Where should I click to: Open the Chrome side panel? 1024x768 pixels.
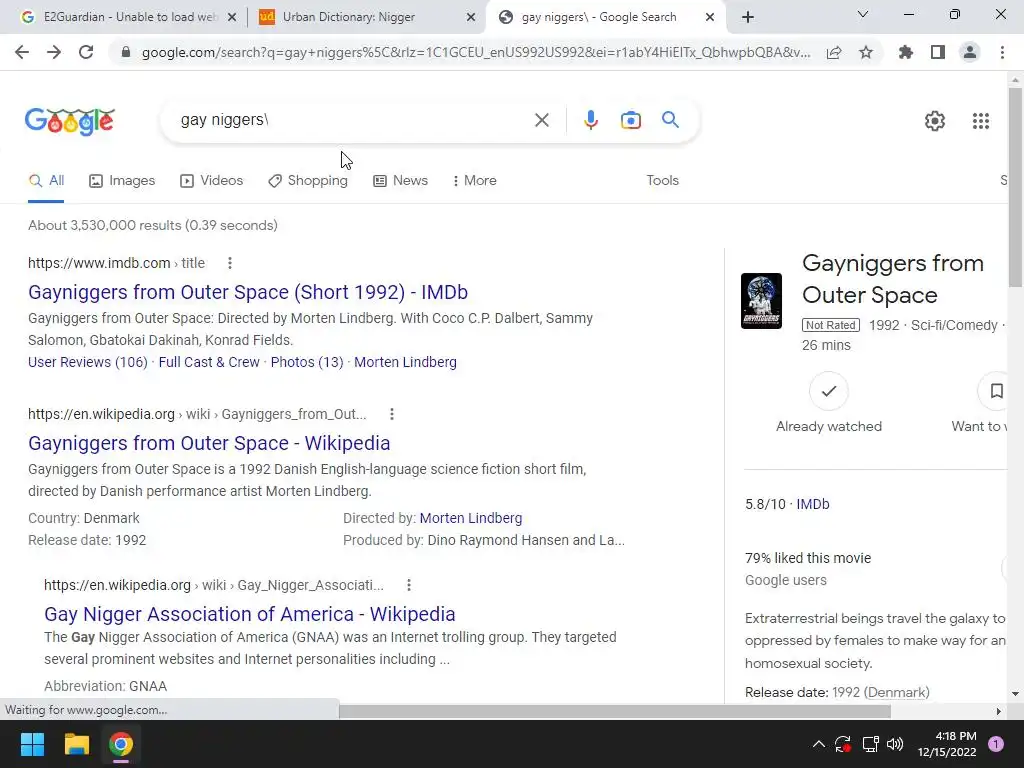point(938,52)
